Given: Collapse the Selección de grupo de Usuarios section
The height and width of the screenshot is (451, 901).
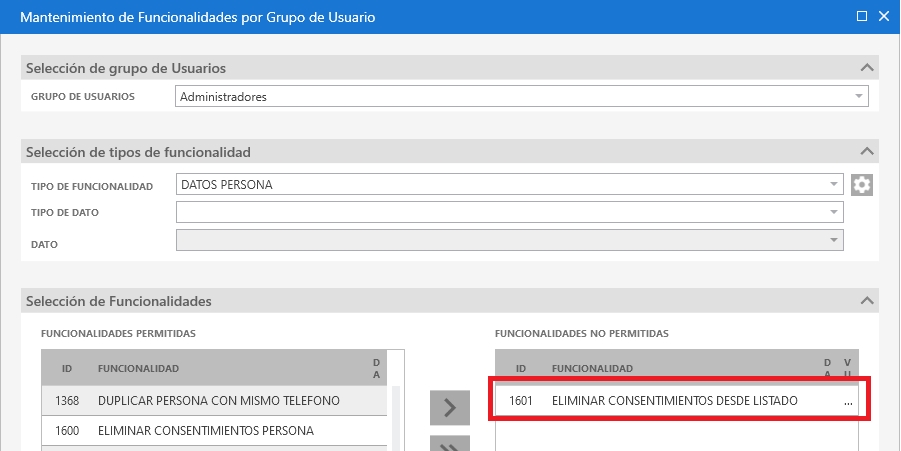Looking at the screenshot, I should pyautogui.click(x=867, y=68).
